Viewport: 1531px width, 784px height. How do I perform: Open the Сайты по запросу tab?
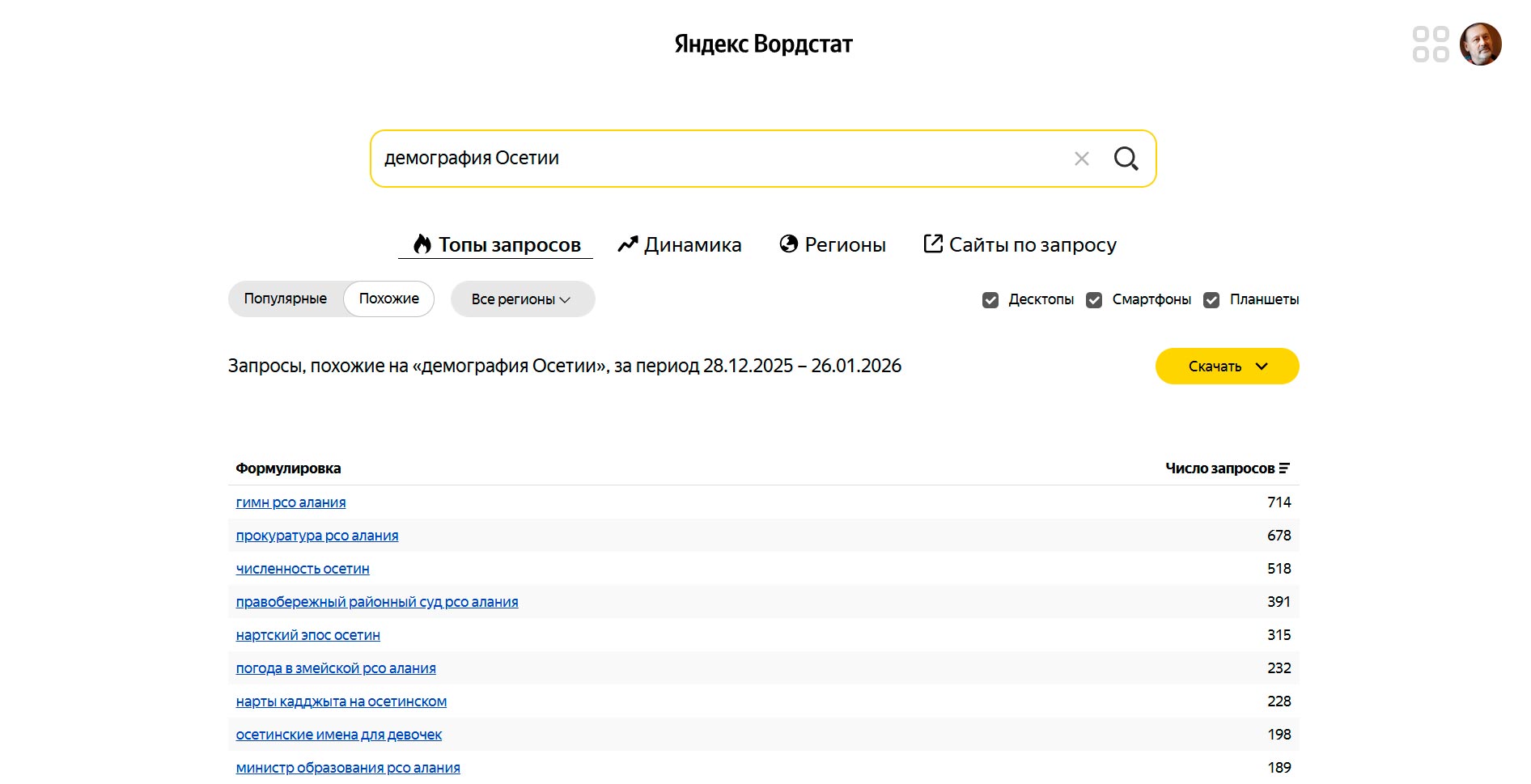[1020, 244]
